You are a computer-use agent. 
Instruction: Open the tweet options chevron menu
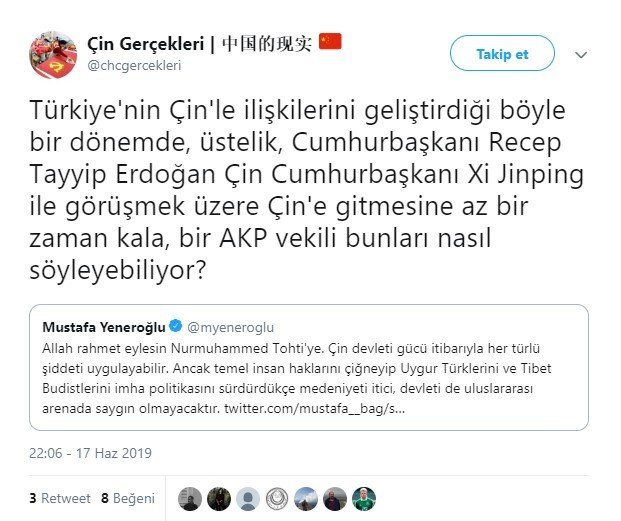[582, 54]
